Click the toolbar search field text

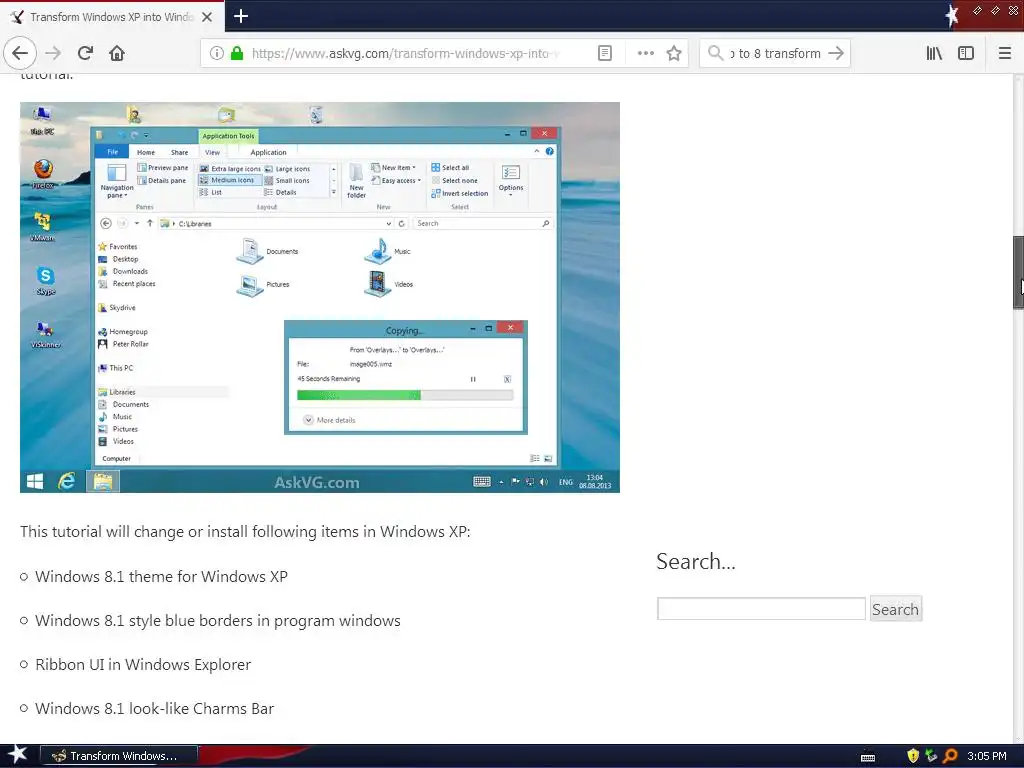point(775,53)
